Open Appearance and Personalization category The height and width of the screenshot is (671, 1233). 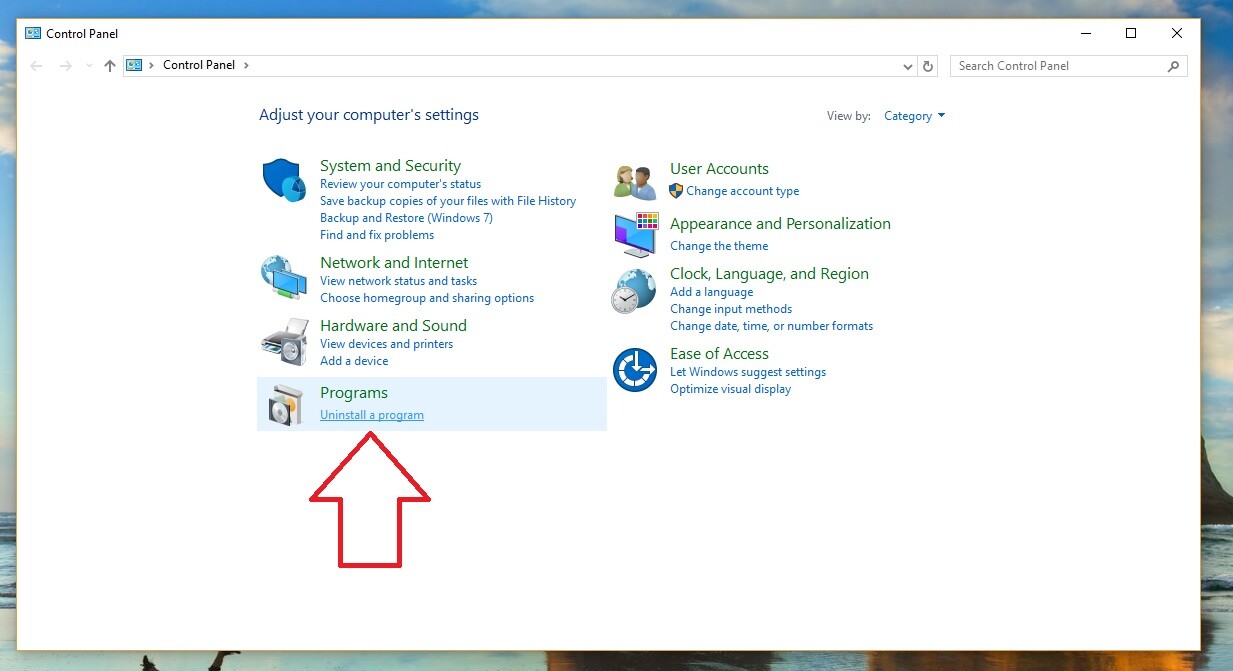780,224
